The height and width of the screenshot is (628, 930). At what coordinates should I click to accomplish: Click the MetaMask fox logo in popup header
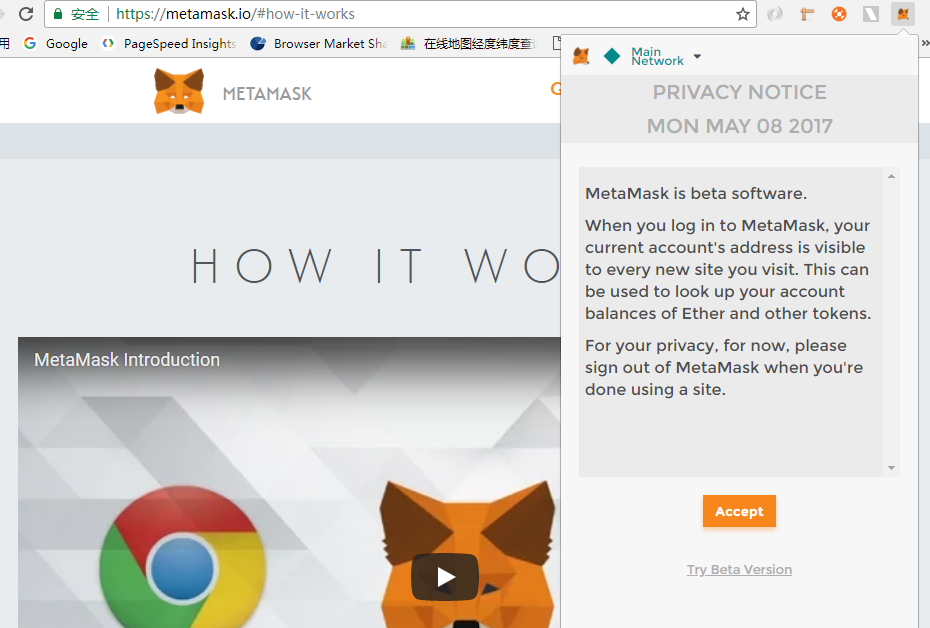point(581,57)
